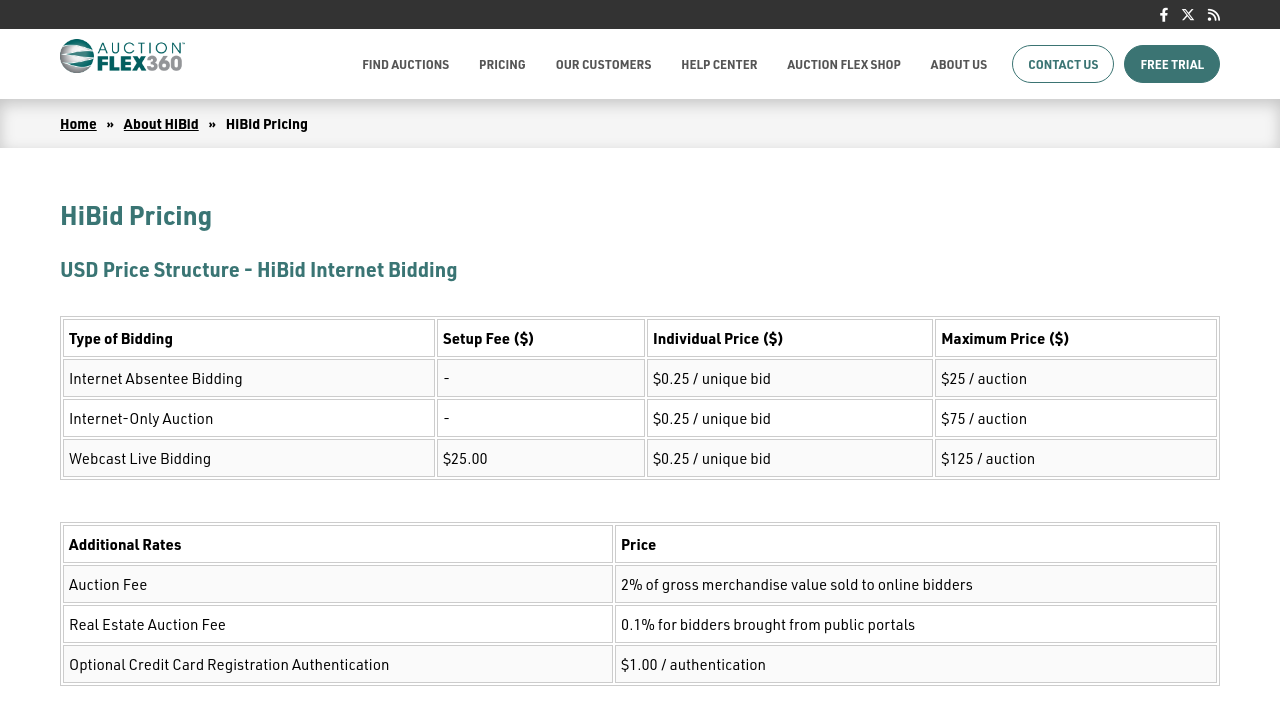This screenshot has width=1280, height=720.
Task: Open the Find Auctions menu
Action: [405, 65]
